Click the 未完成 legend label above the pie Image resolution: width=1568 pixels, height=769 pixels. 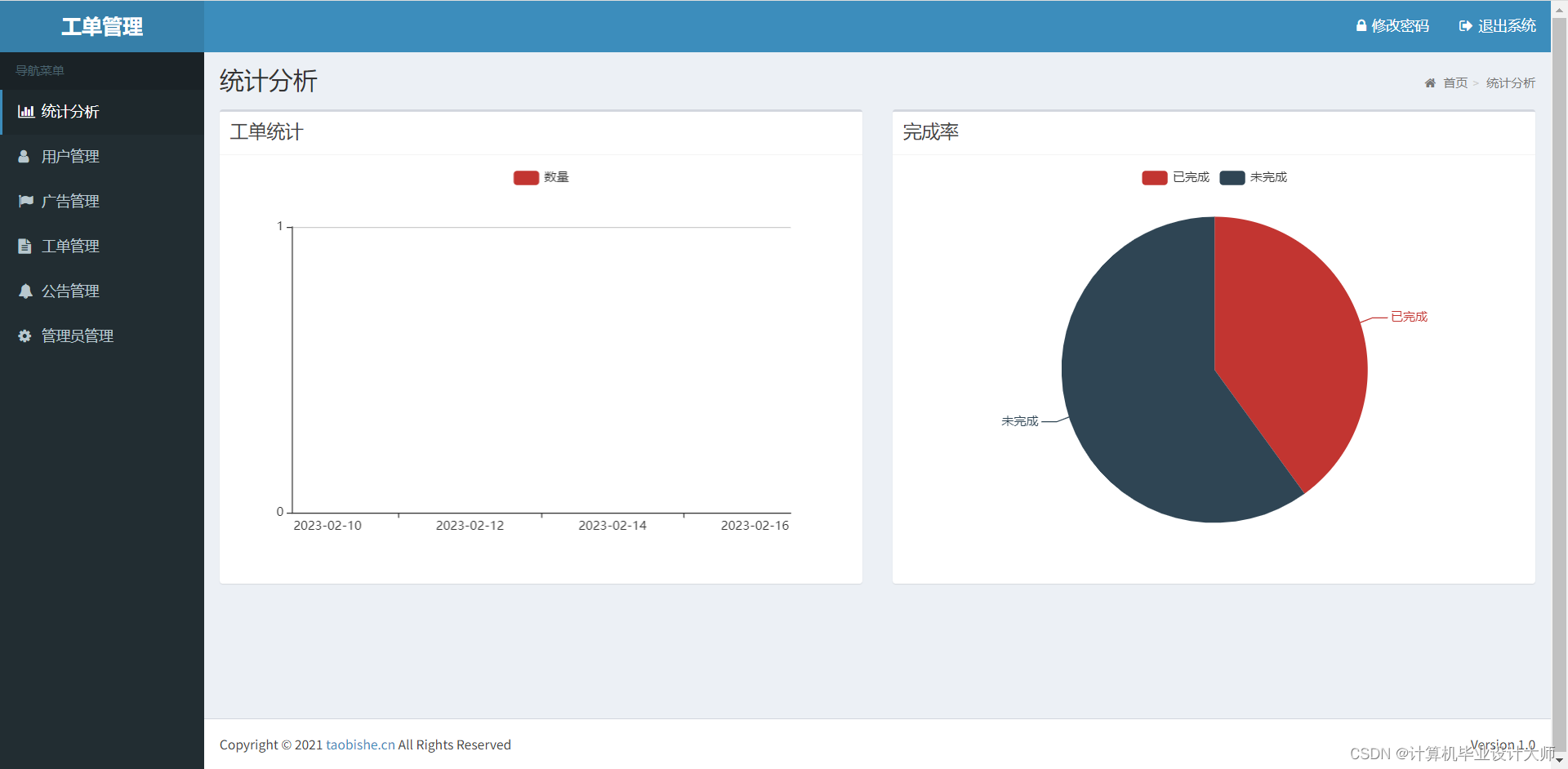[1268, 177]
